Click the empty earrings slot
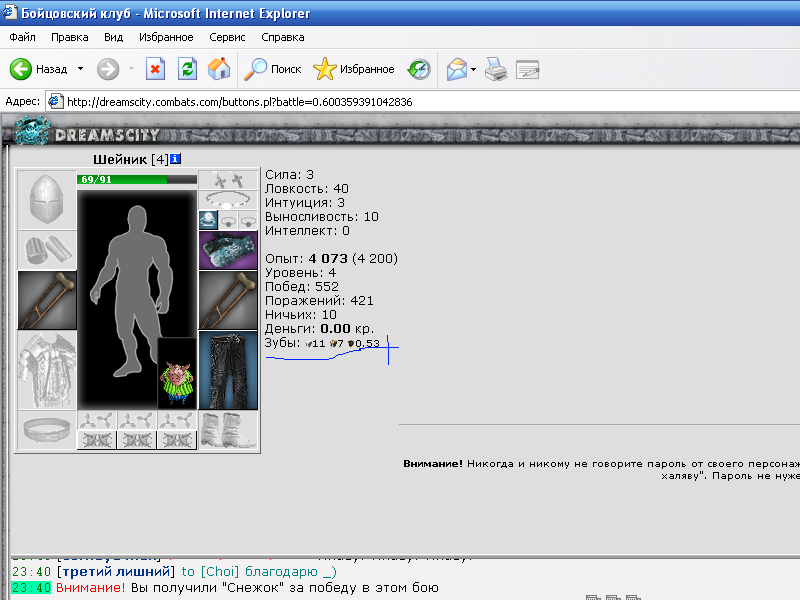The height and width of the screenshot is (600, 800). pyautogui.click(x=228, y=180)
